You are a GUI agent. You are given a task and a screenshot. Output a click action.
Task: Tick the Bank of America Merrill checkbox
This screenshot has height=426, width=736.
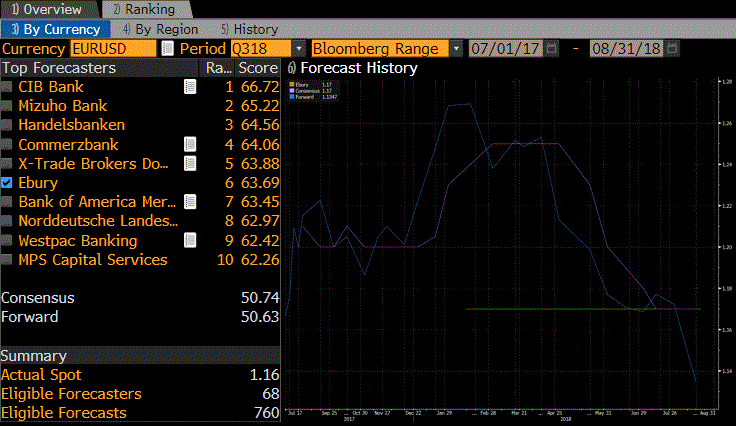7,202
